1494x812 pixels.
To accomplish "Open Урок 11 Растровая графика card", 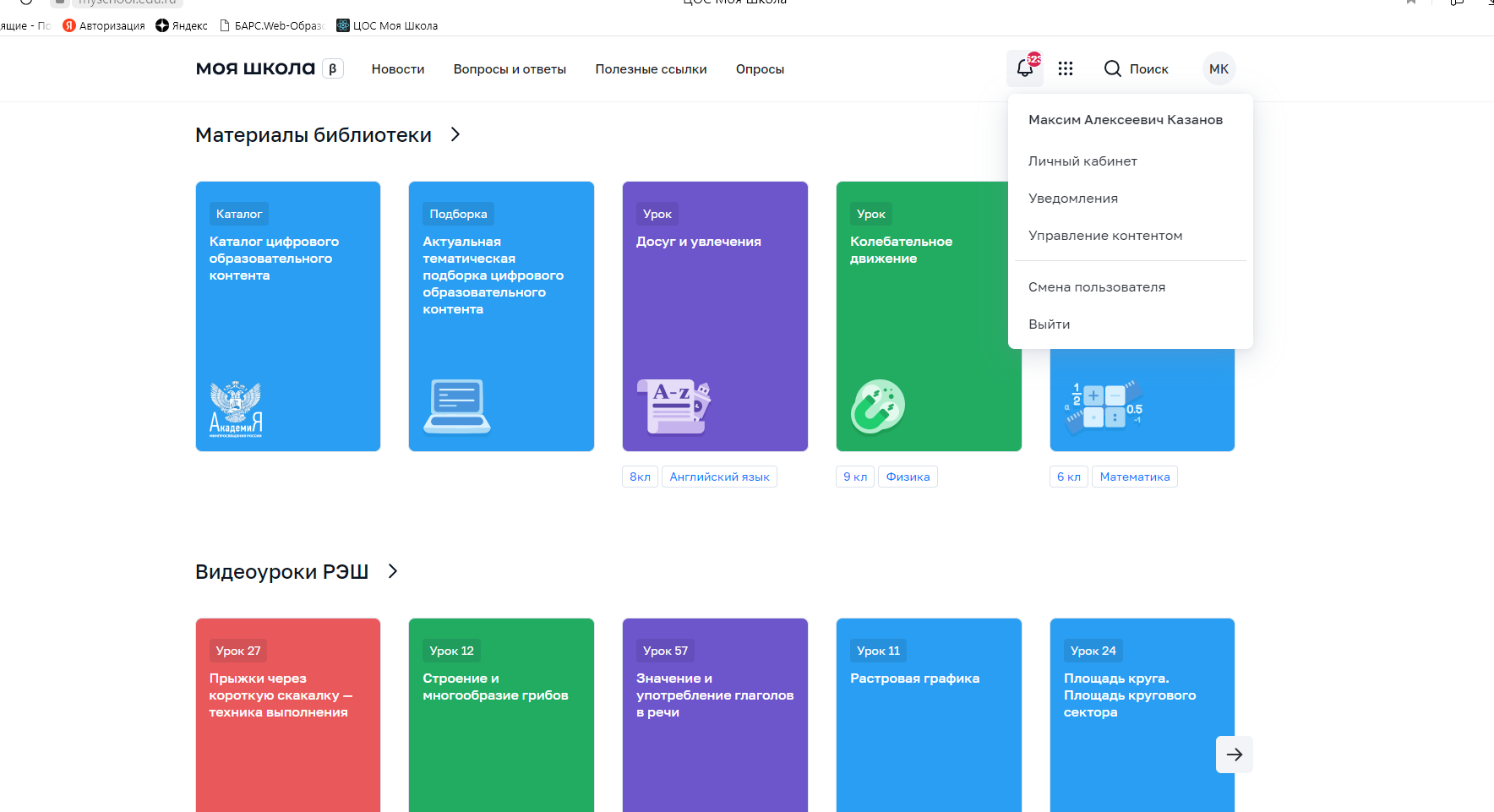I will tap(929, 715).
